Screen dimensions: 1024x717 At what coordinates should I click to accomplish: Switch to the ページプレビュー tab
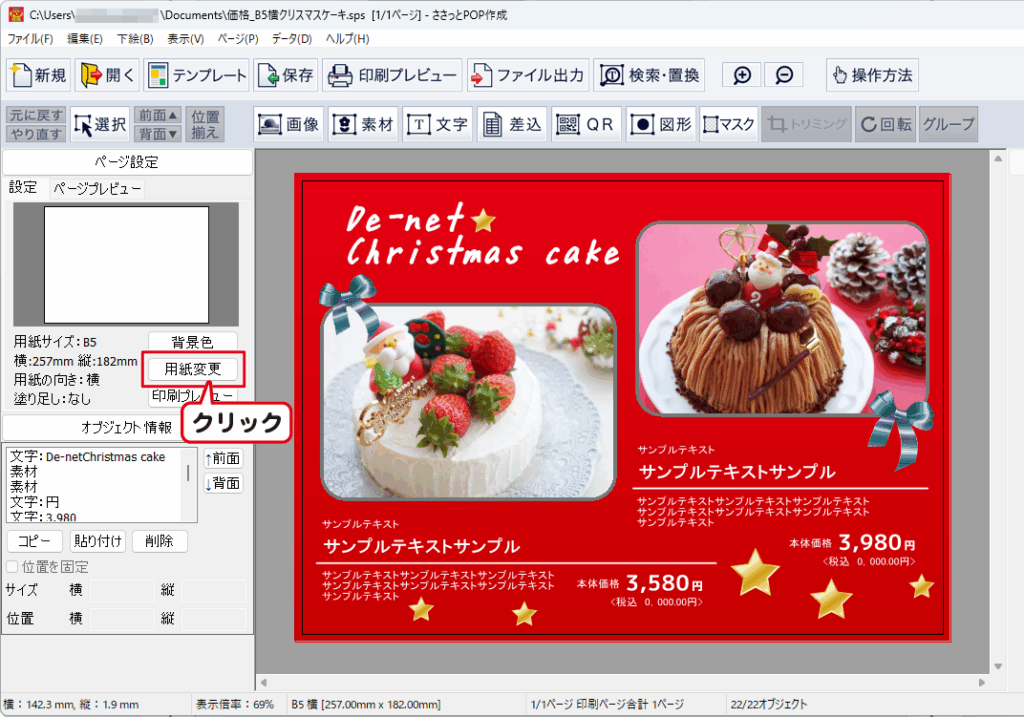(97, 188)
